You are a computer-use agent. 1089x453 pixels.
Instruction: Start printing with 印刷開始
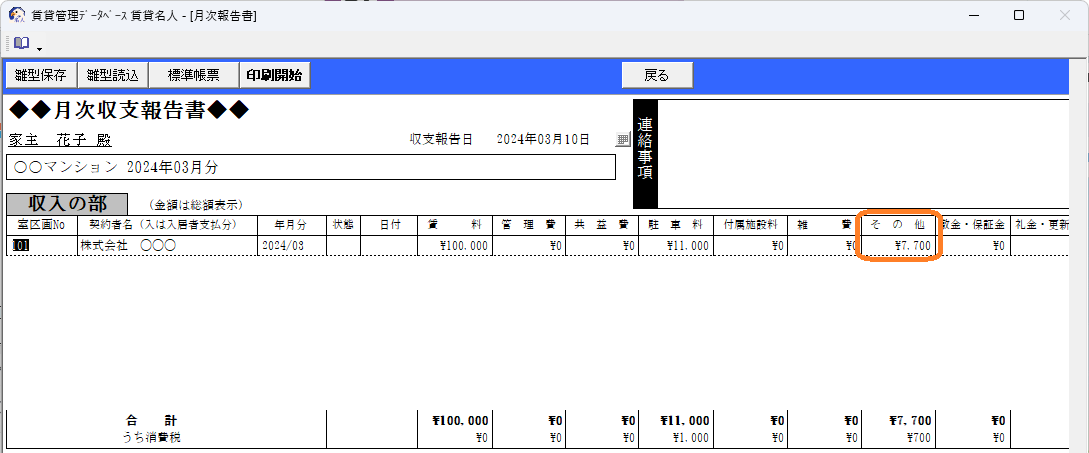[x=275, y=75]
